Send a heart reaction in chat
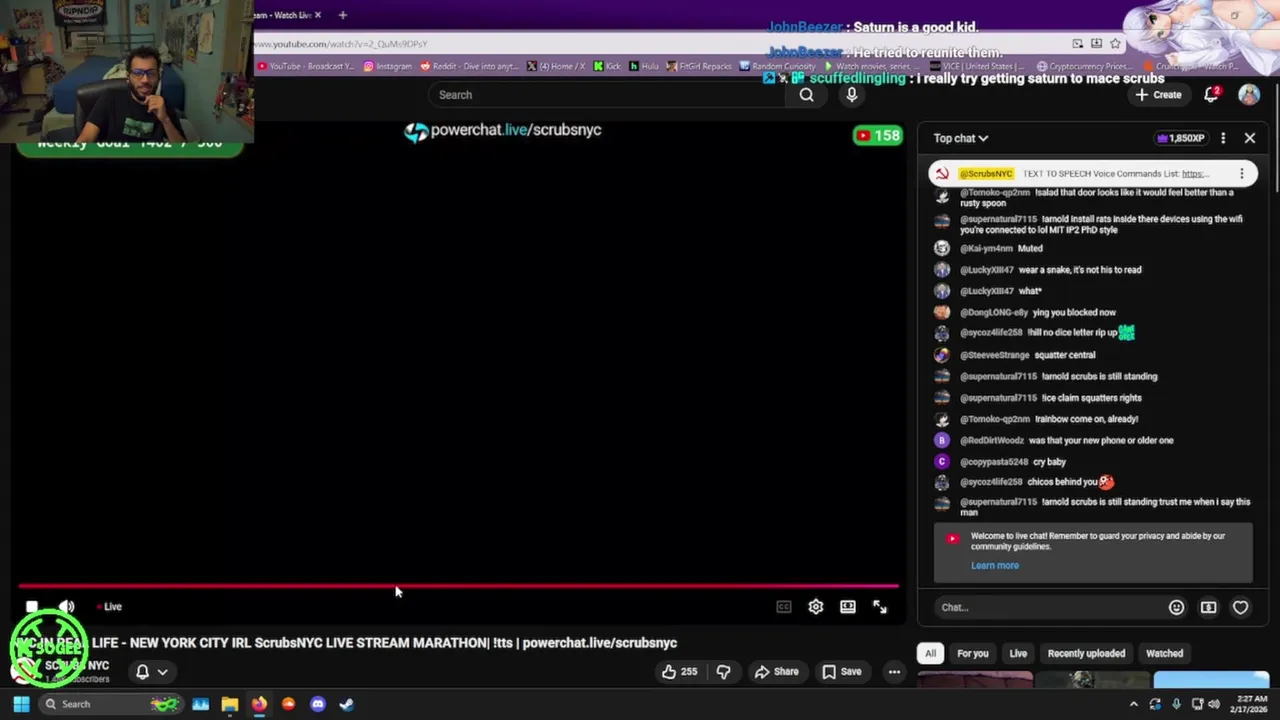Screen dimensions: 1280x720 click(1240, 607)
